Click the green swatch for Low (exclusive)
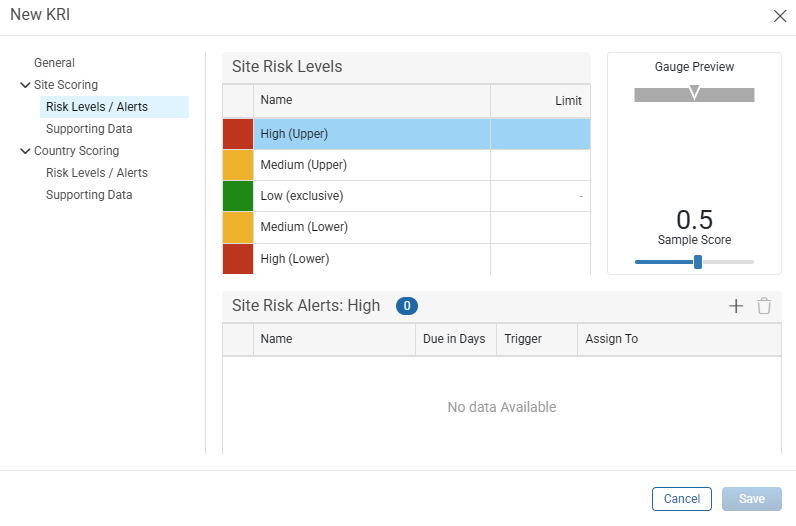 point(238,196)
